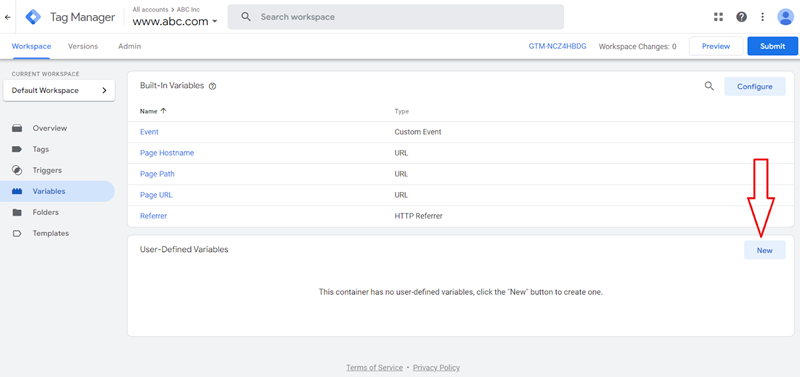
Task: Click the Triggers sidebar icon
Action: [17, 170]
